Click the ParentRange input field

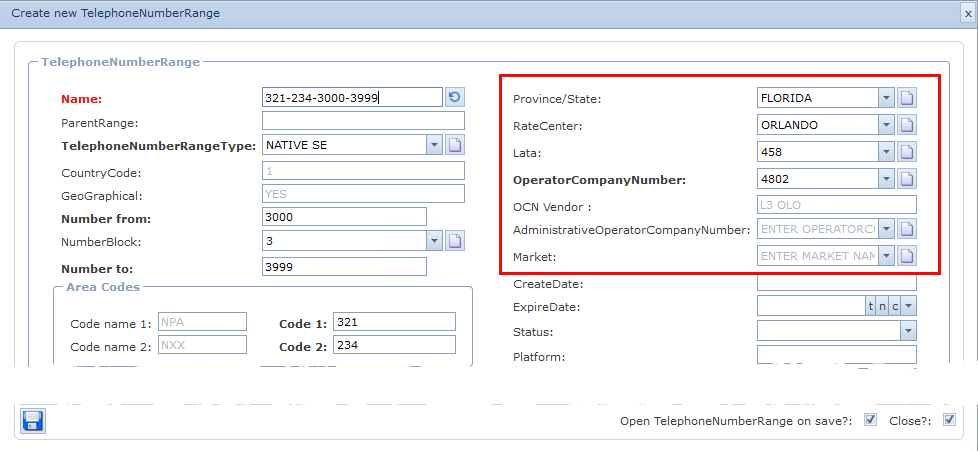[363, 121]
